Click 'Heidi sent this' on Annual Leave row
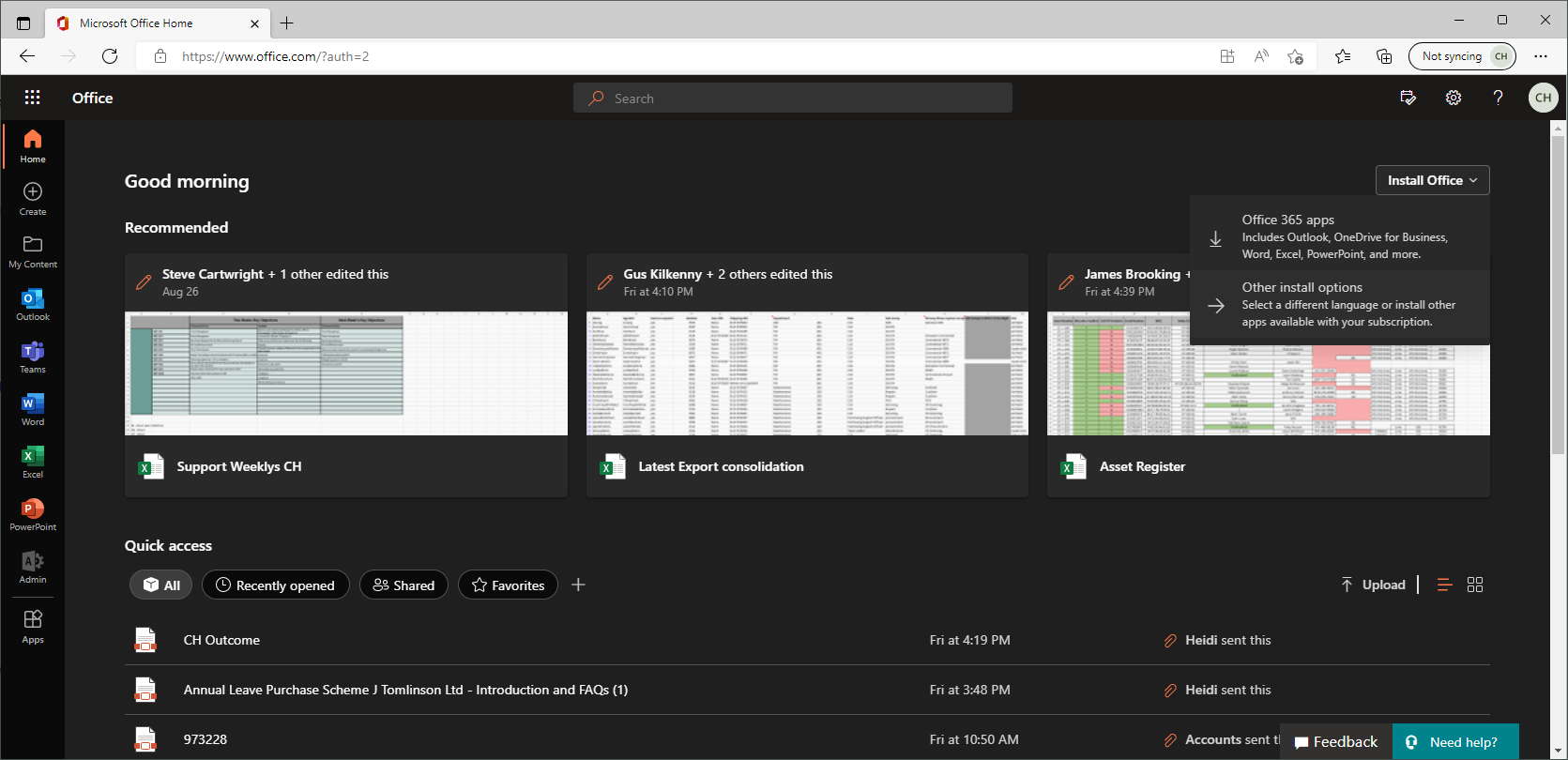Viewport: 1568px width, 760px height. coord(1228,690)
